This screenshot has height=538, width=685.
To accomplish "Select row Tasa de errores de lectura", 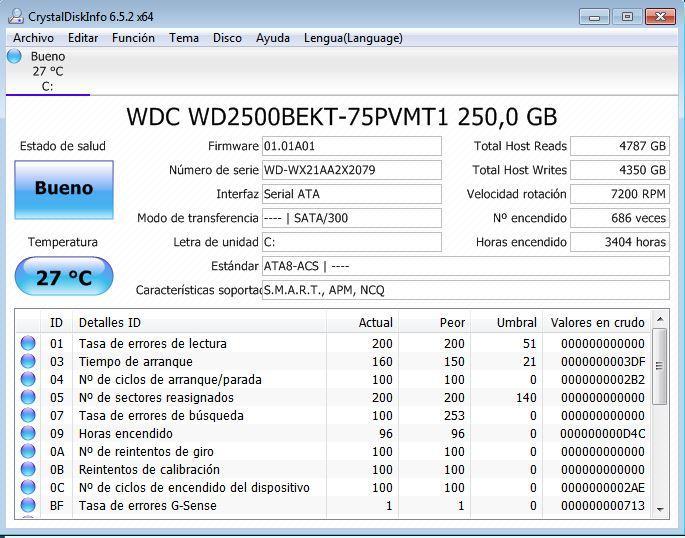I will coord(333,343).
